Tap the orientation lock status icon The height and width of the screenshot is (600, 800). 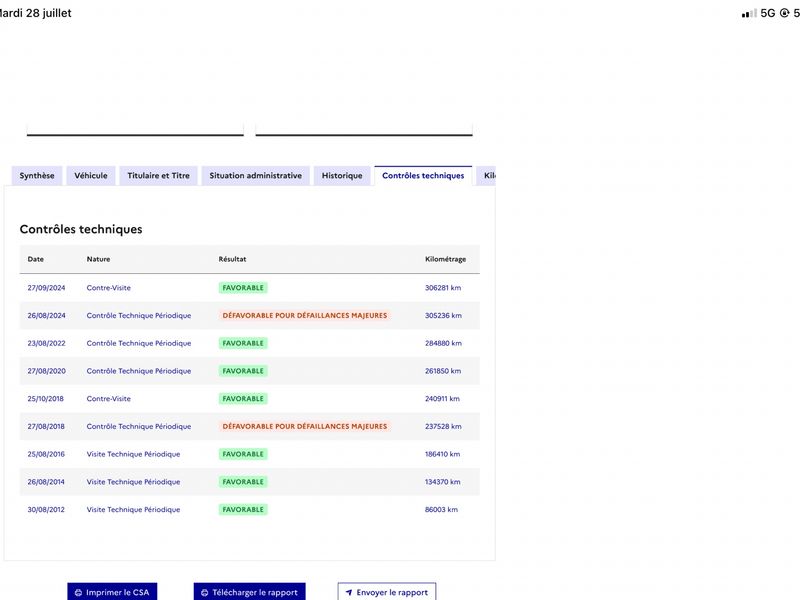tap(785, 13)
